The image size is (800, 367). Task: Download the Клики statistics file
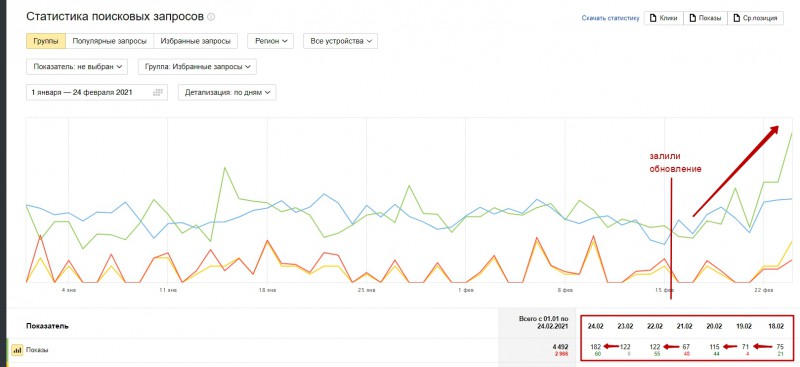(x=664, y=18)
